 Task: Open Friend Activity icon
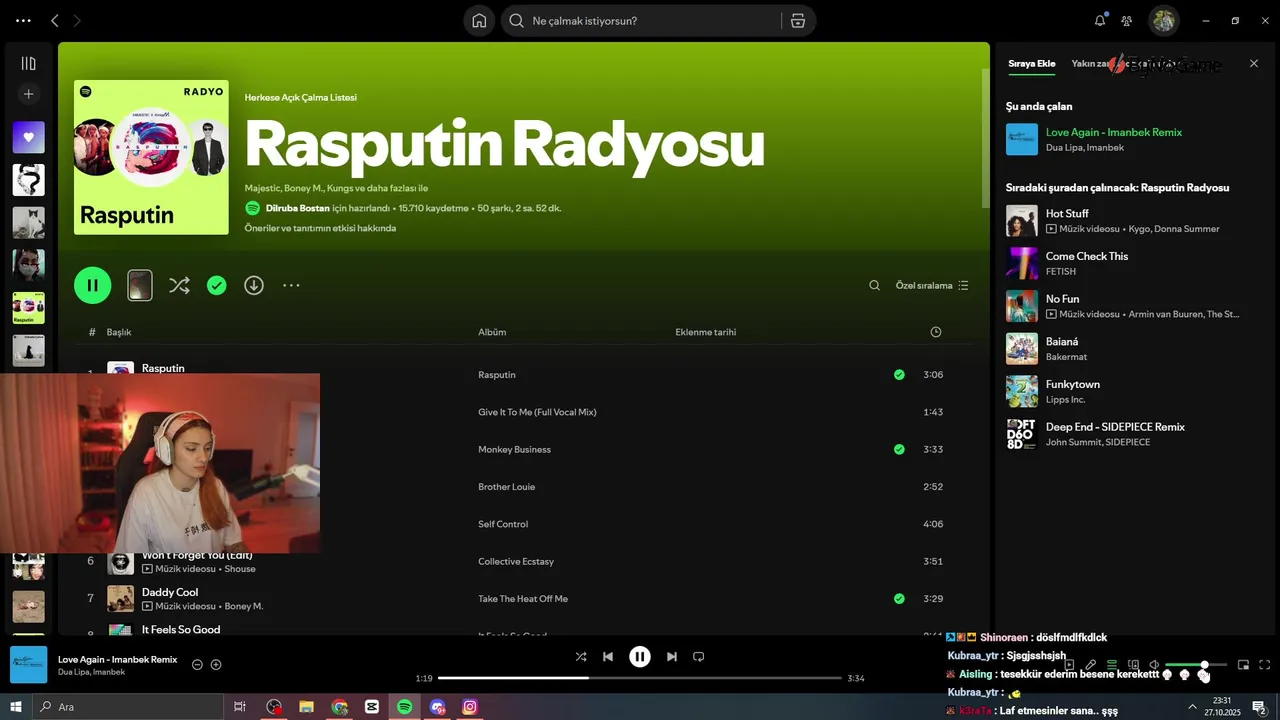tap(1127, 21)
